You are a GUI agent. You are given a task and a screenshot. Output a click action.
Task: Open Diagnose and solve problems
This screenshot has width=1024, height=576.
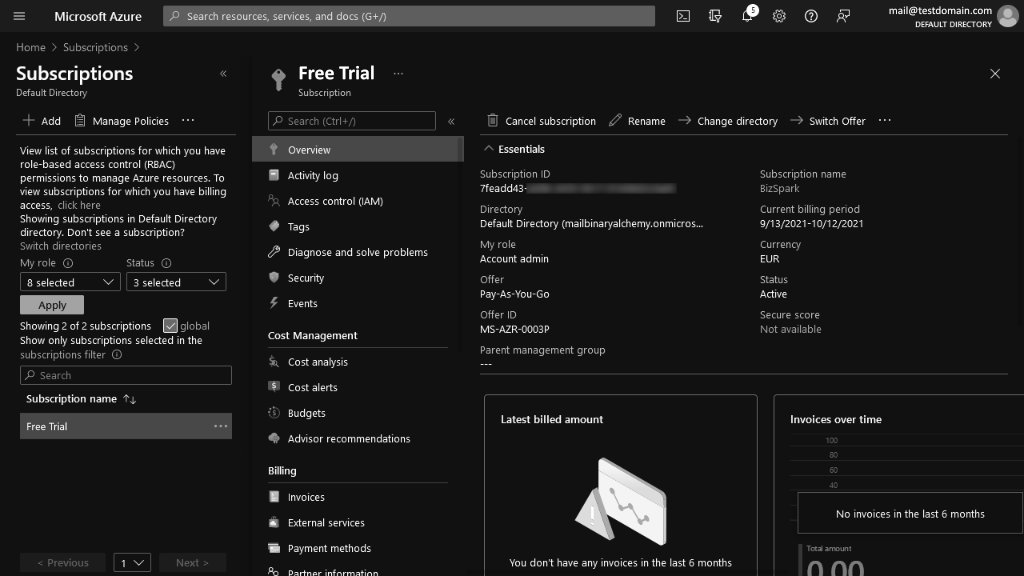pyautogui.click(x=357, y=252)
